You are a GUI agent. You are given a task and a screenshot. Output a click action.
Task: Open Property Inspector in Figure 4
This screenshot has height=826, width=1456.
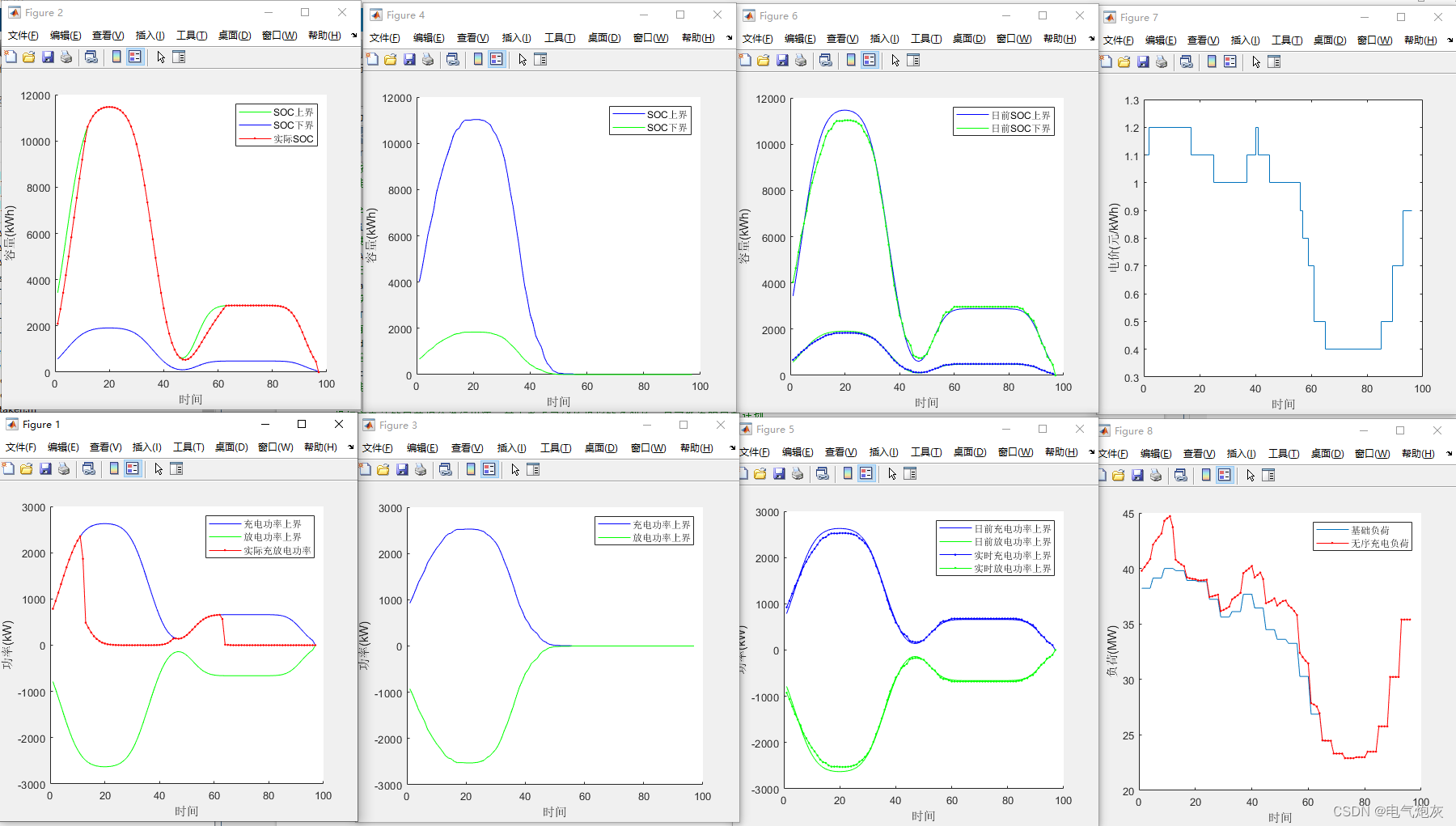(540, 59)
